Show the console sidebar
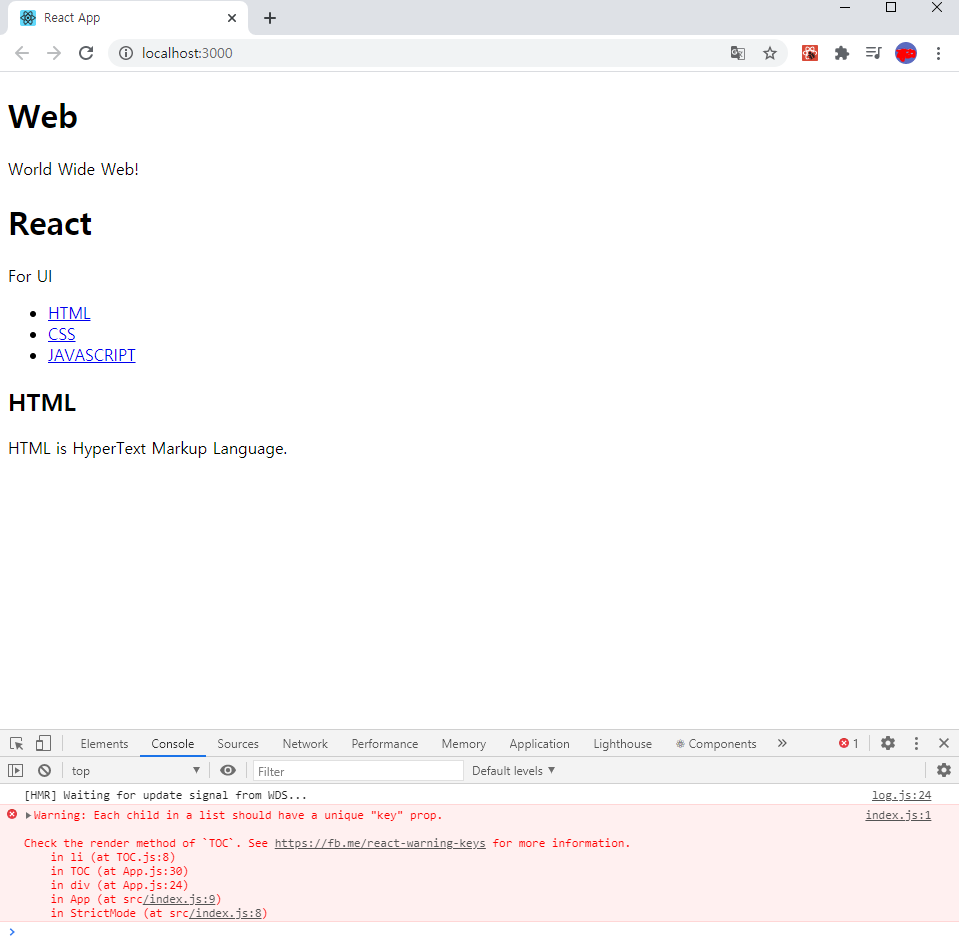The height and width of the screenshot is (948, 959). tap(15, 771)
